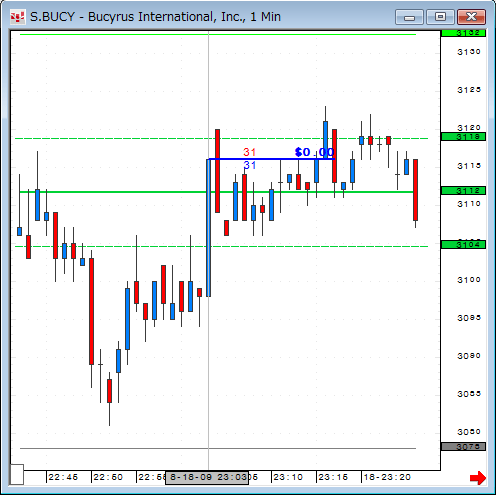
Task: Click the 23:10 time axis label
Action: coord(288,477)
